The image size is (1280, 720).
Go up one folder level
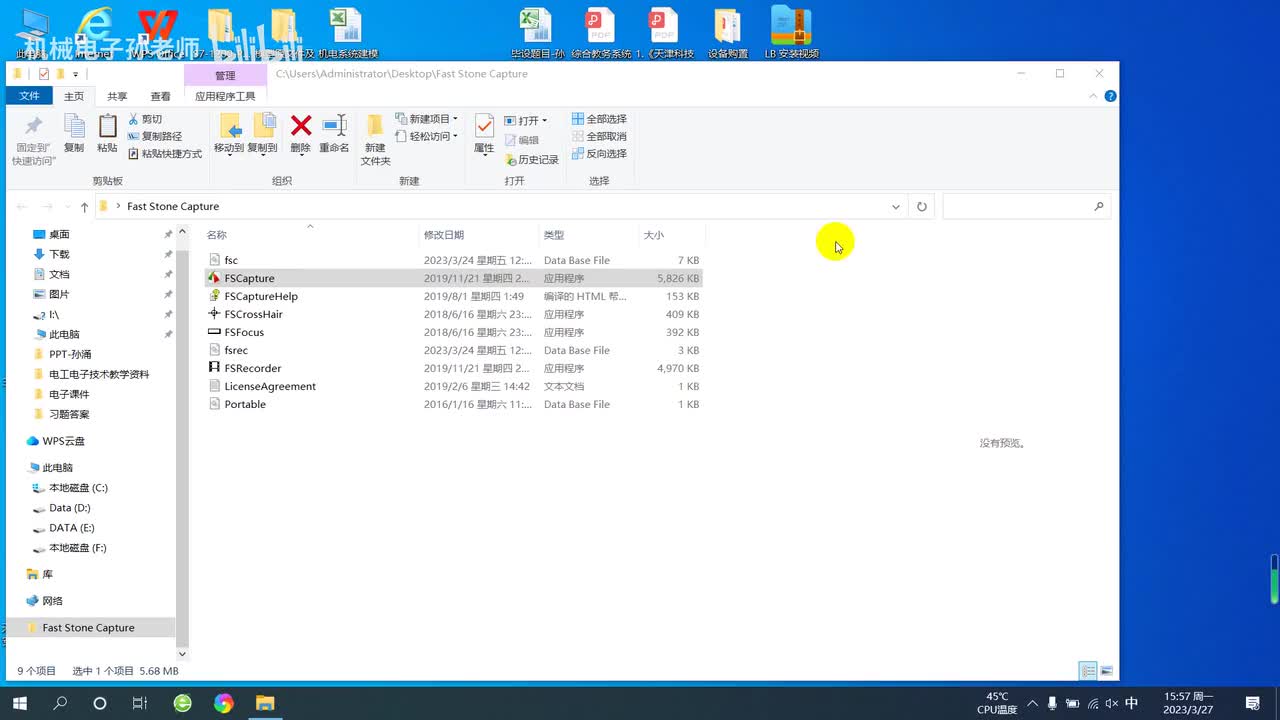click(84, 207)
